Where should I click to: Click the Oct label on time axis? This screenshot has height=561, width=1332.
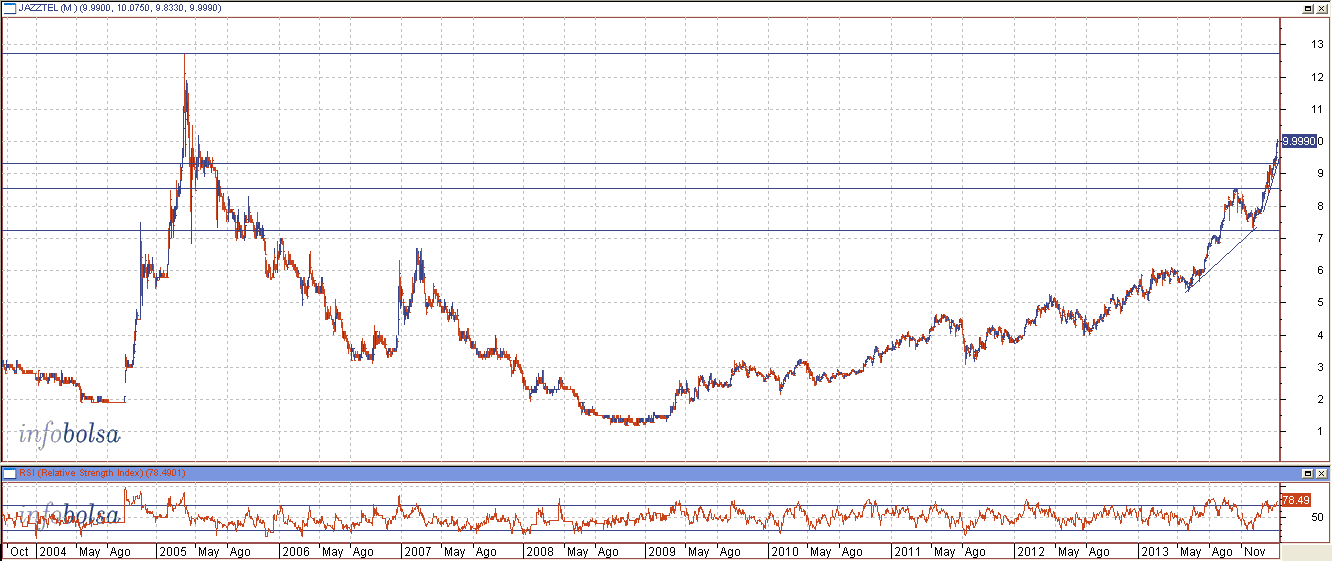click(x=18, y=551)
